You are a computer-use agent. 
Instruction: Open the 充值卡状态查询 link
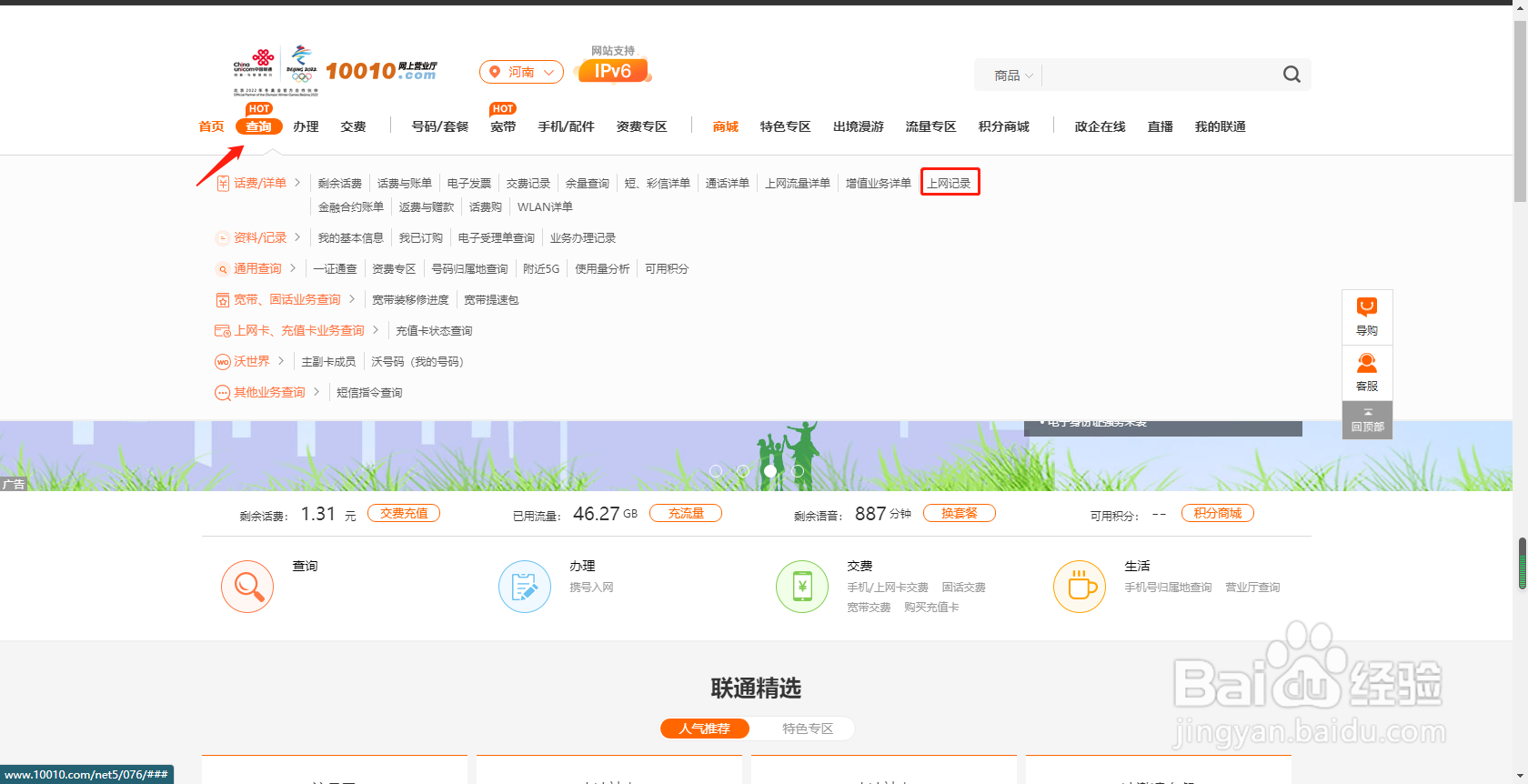point(434,330)
